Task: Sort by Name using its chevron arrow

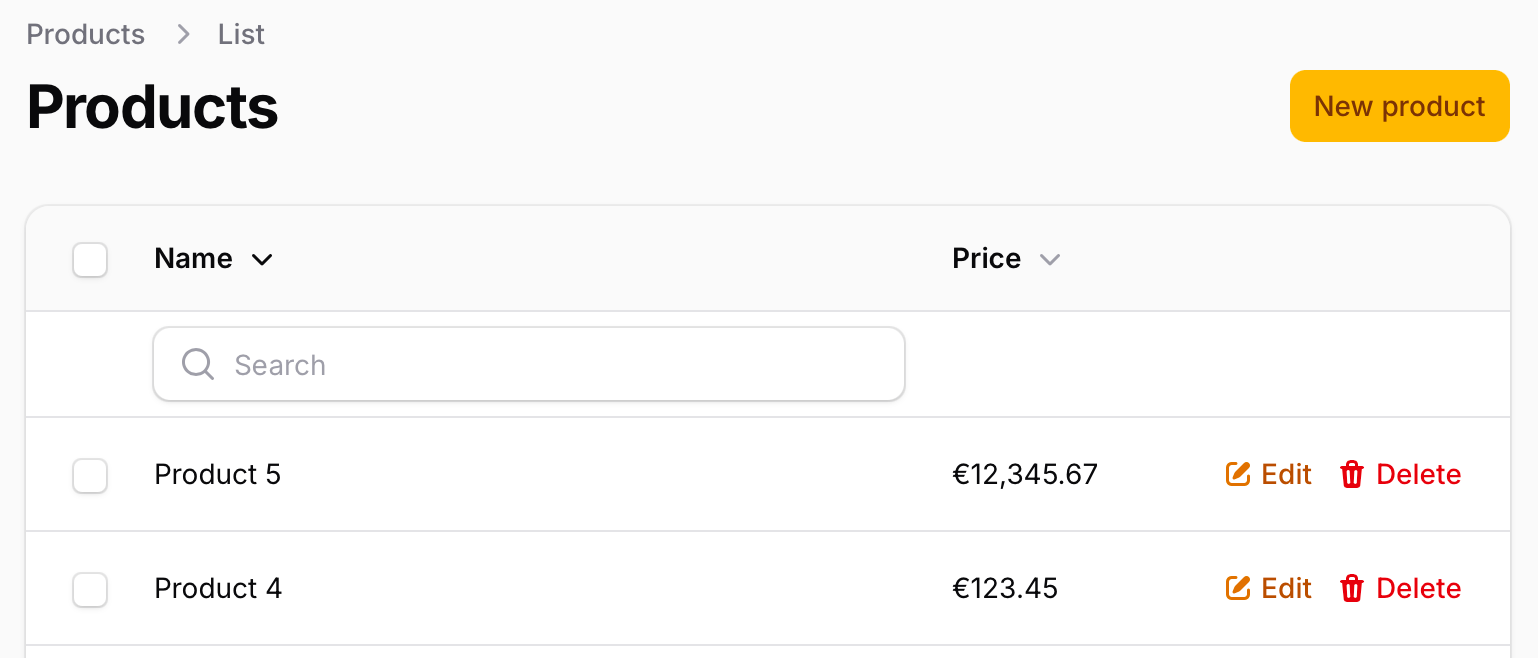Action: (x=262, y=260)
